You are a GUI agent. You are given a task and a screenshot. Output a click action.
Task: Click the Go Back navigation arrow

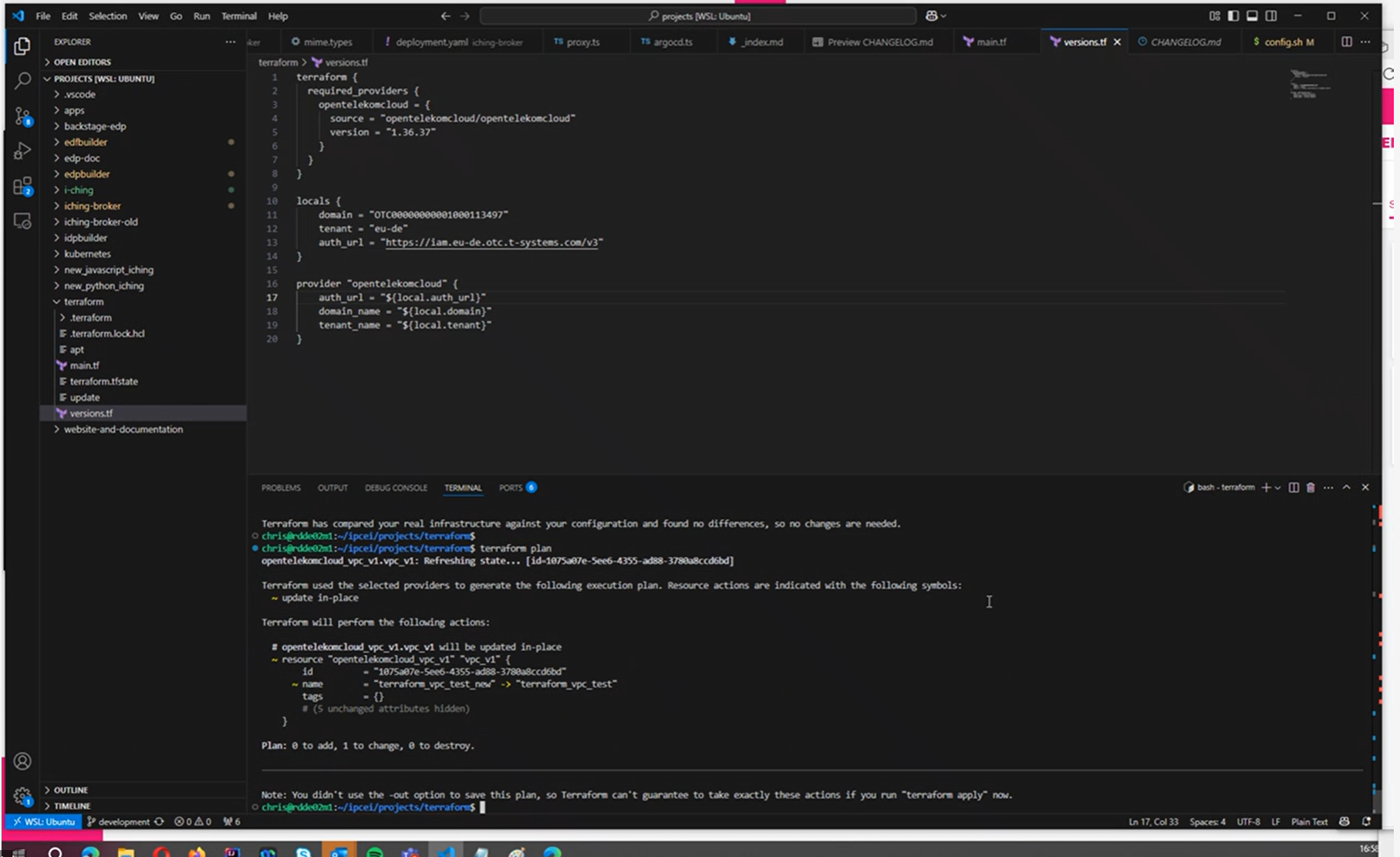pyautogui.click(x=445, y=15)
